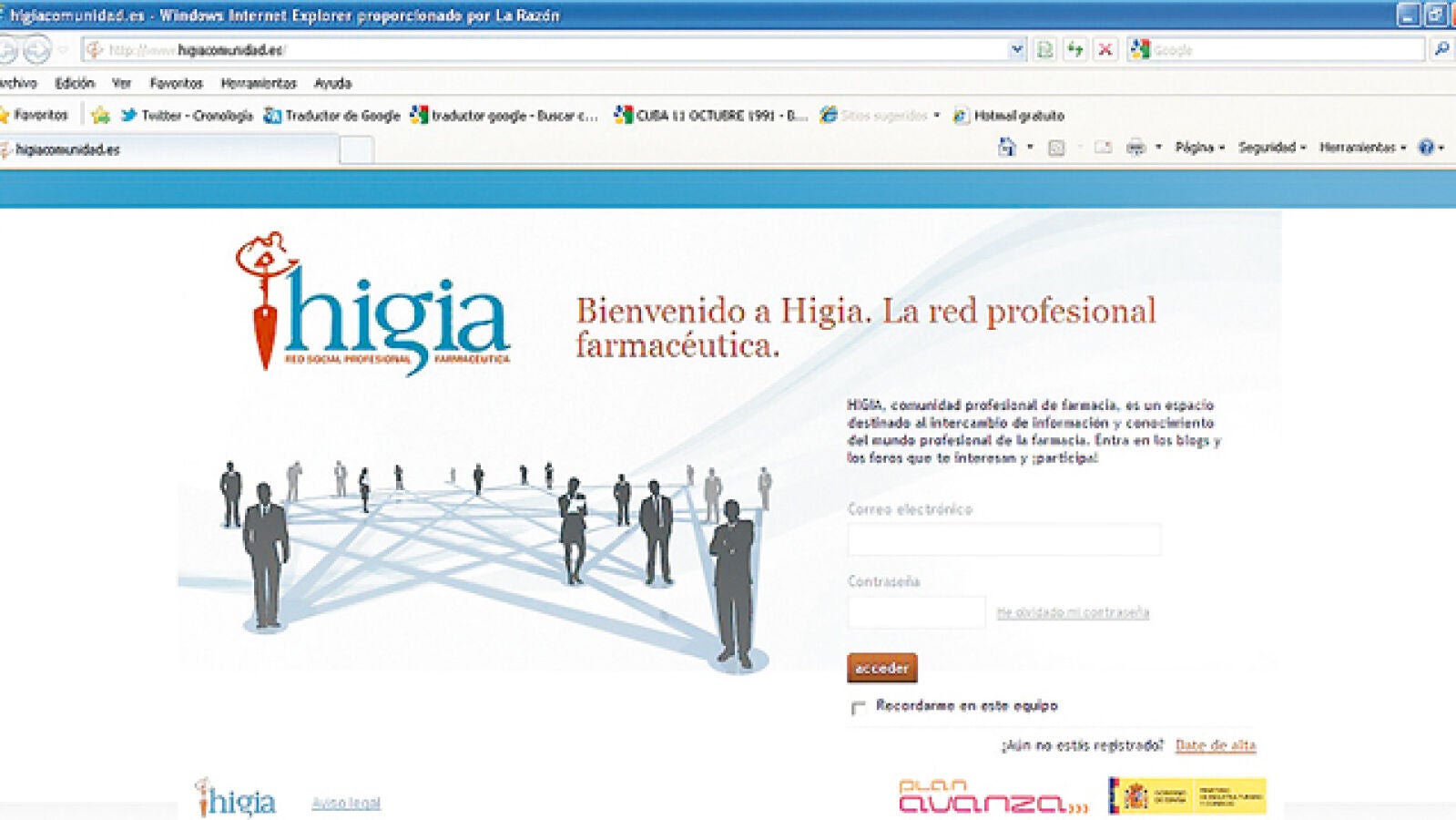Open traductor google - Buscar bookmark
Image resolution: width=1456 pixels, height=820 pixels.
pos(504,115)
